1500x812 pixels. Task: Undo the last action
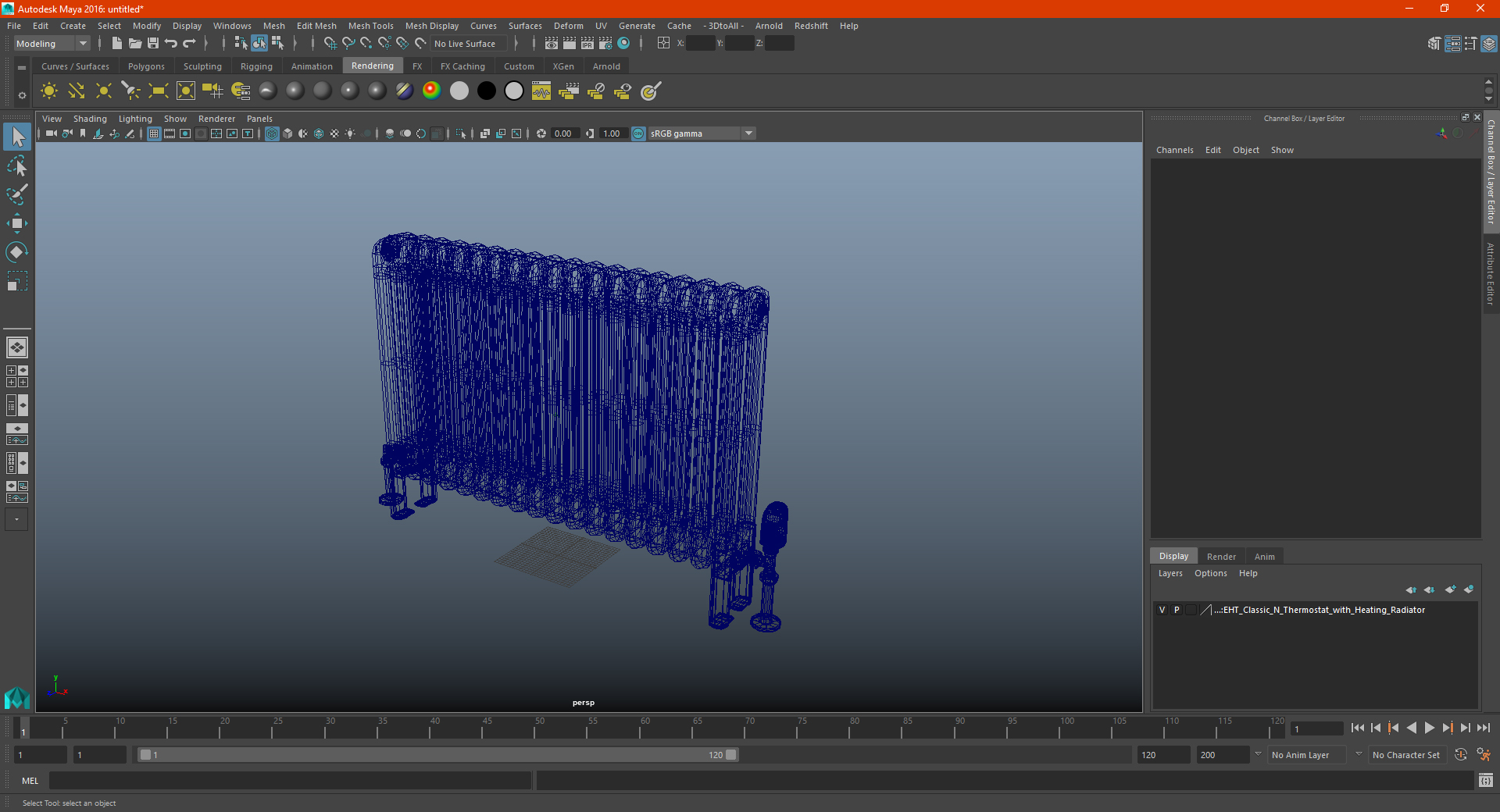point(171,44)
